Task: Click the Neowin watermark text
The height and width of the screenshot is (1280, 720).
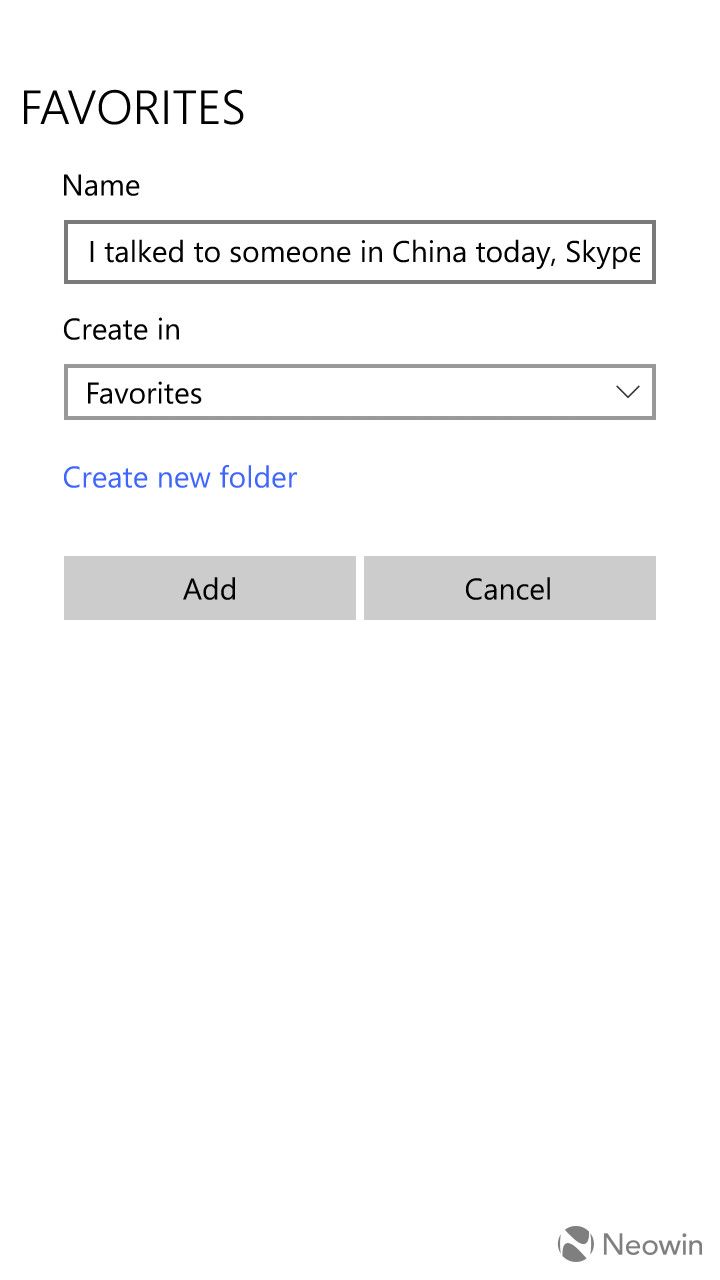Action: (652, 1245)
